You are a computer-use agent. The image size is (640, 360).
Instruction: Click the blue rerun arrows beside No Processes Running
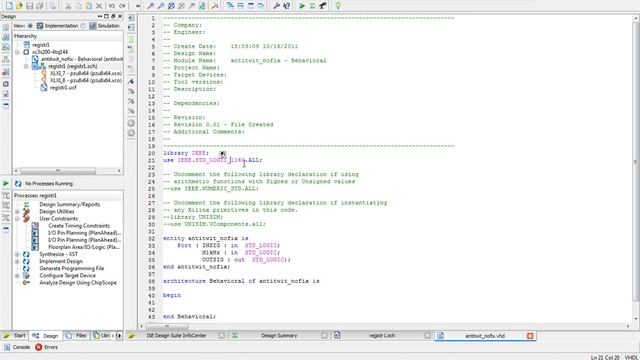click(x=18, y=183)
